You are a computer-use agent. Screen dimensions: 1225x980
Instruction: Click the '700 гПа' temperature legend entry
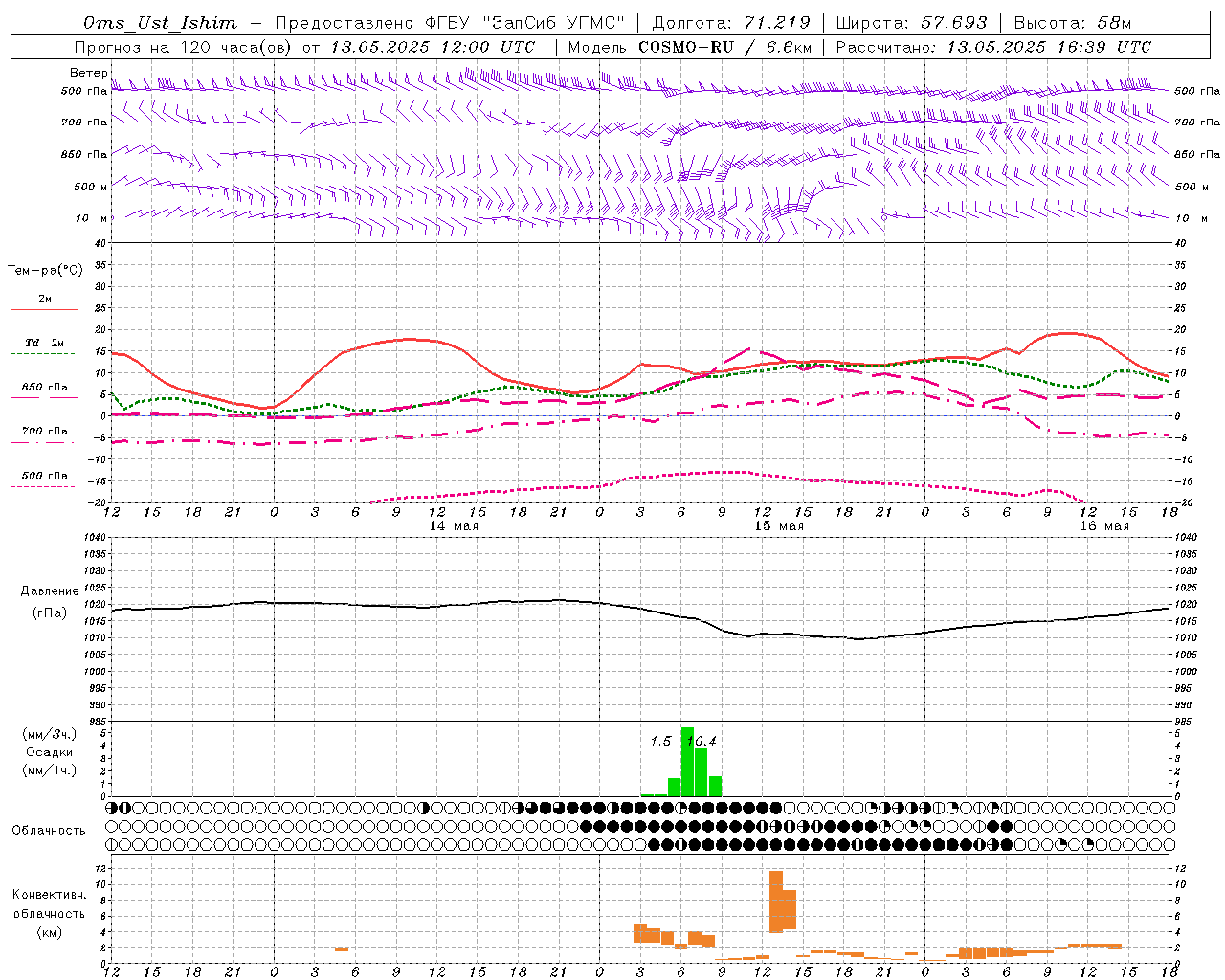point(44,432)
